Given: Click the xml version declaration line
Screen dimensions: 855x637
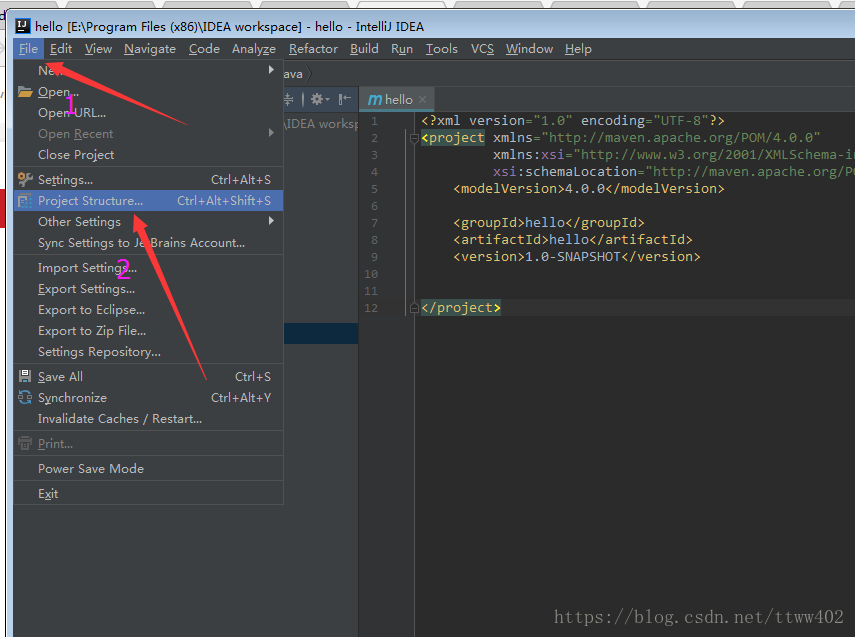Looking at the screenshot, I should click(573, 121).
